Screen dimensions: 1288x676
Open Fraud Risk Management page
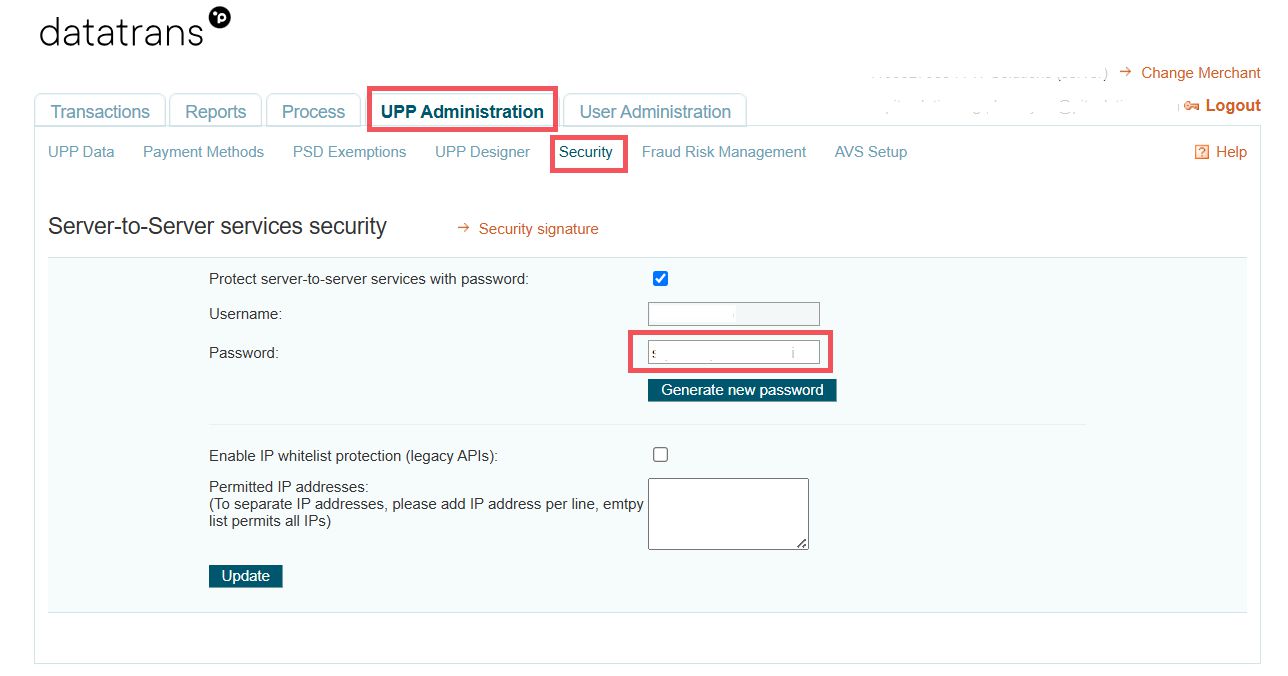point(723,152)
